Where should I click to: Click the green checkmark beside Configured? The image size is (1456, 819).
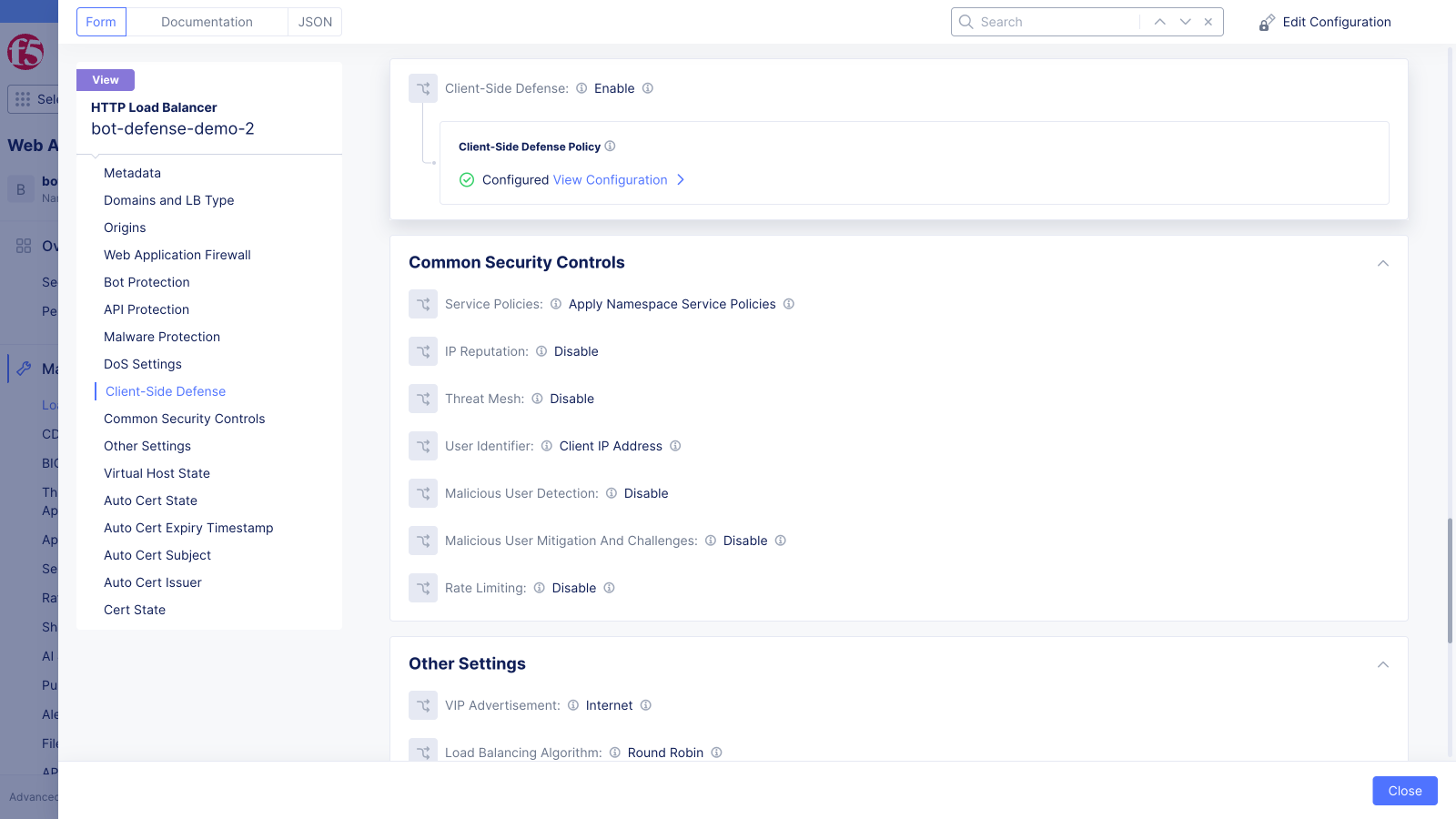click(467, 179)
